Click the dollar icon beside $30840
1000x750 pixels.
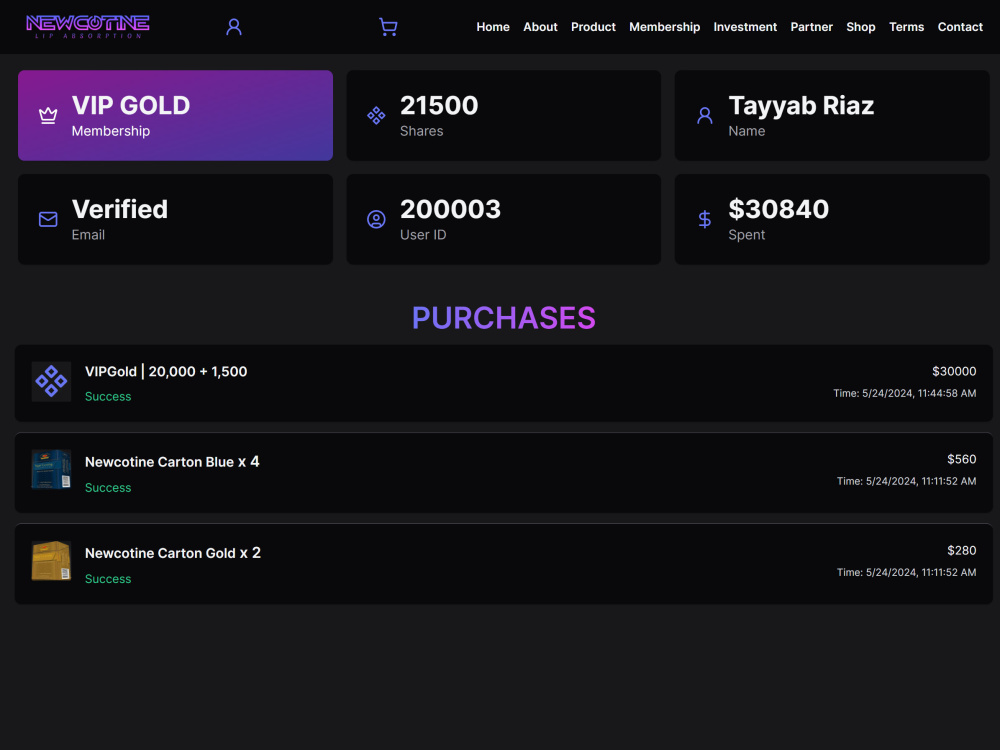click(x=705, y=219)
